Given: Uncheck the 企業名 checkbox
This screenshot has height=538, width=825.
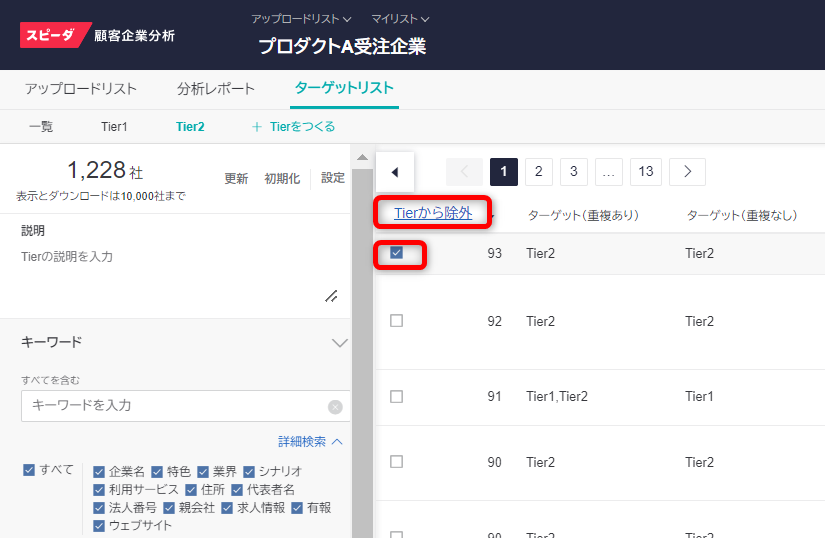Looking at the screenshot, I should 99,471.
